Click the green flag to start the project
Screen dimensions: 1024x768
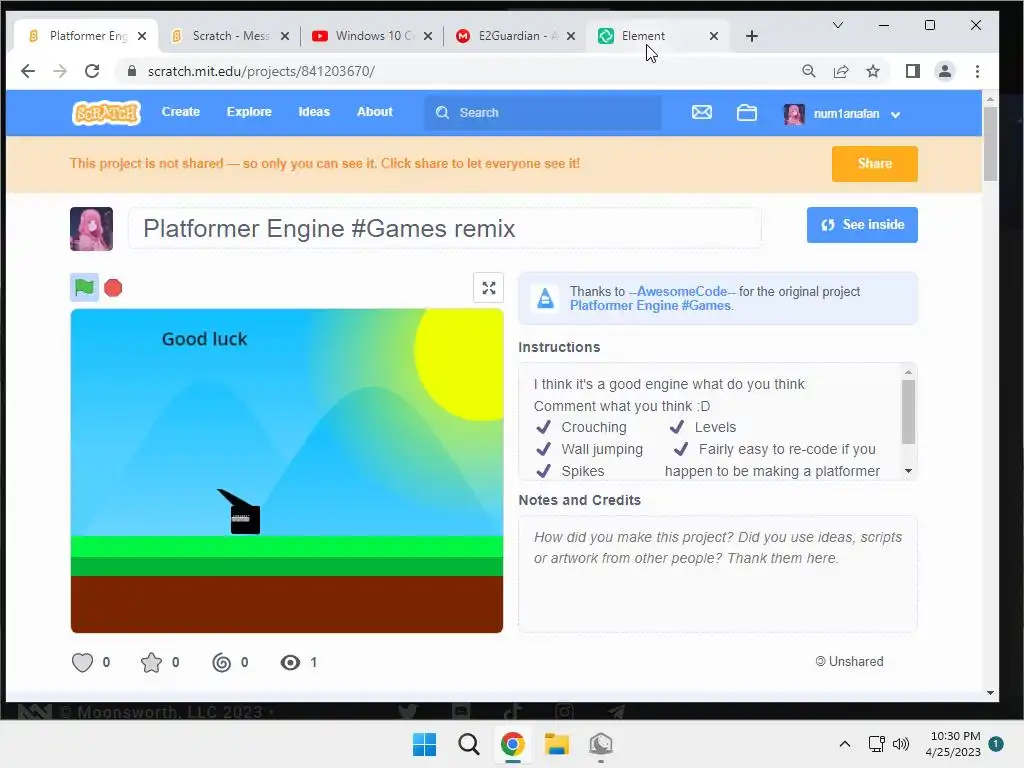pyautogui.click(x=84, y=287)
